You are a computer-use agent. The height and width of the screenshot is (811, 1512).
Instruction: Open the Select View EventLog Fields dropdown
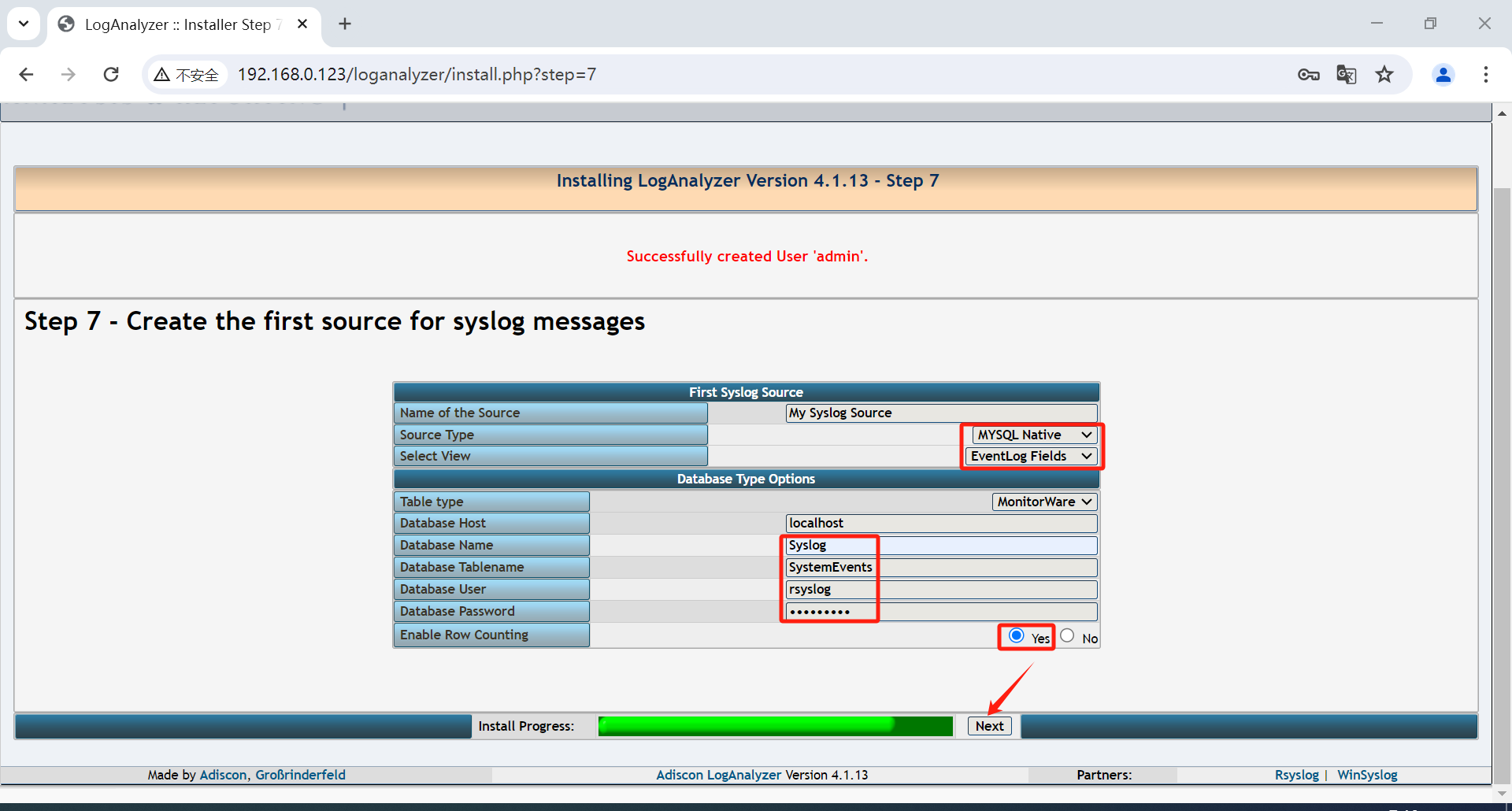[x=1032, y=456]
